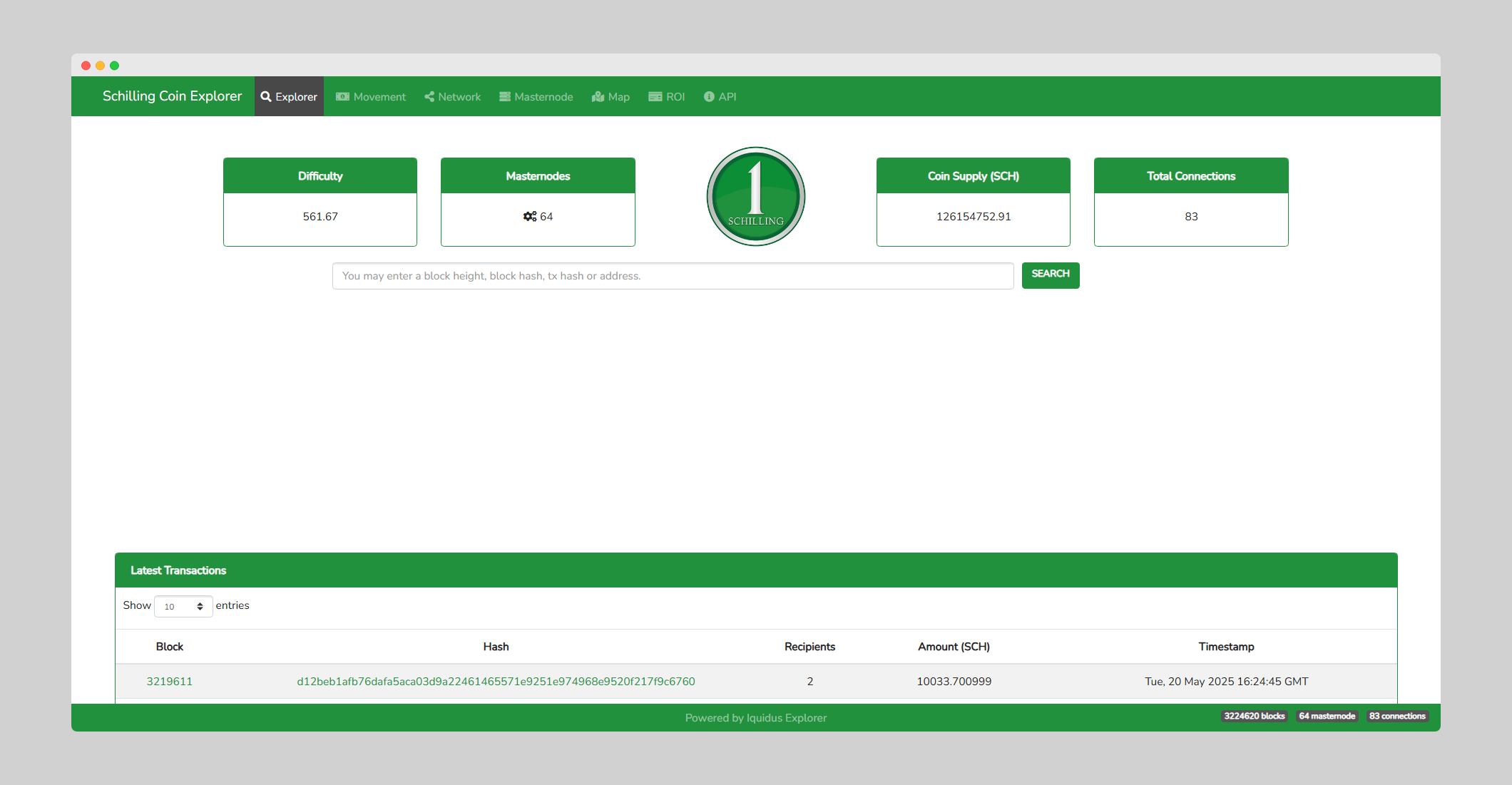Click the Schilling coin logo
This screenshot has height=785, width=1512.
(755, 197)
